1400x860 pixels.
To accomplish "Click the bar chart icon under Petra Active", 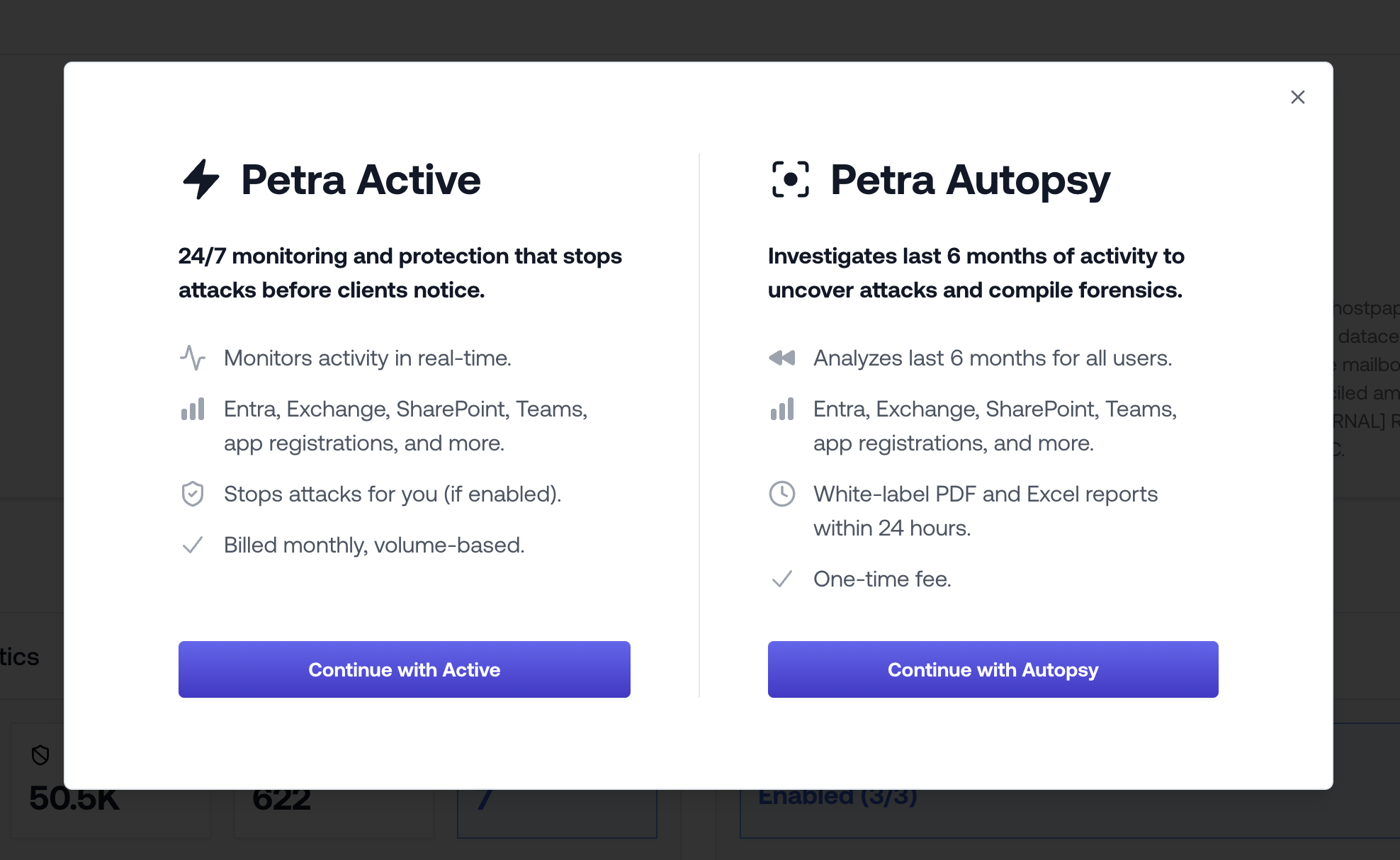I will pos(193,409).
